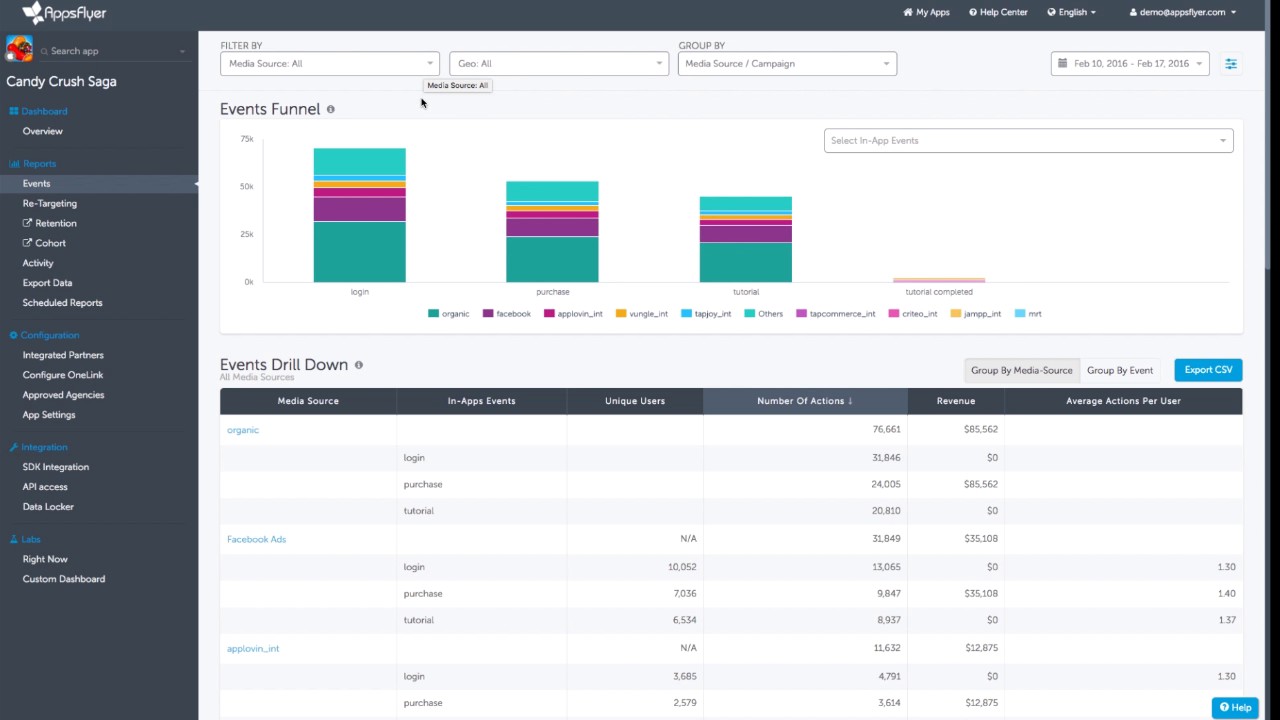Toggle the criteo_int legend entry
This screenshot has height=720, width=1280.
coord(913,314)
